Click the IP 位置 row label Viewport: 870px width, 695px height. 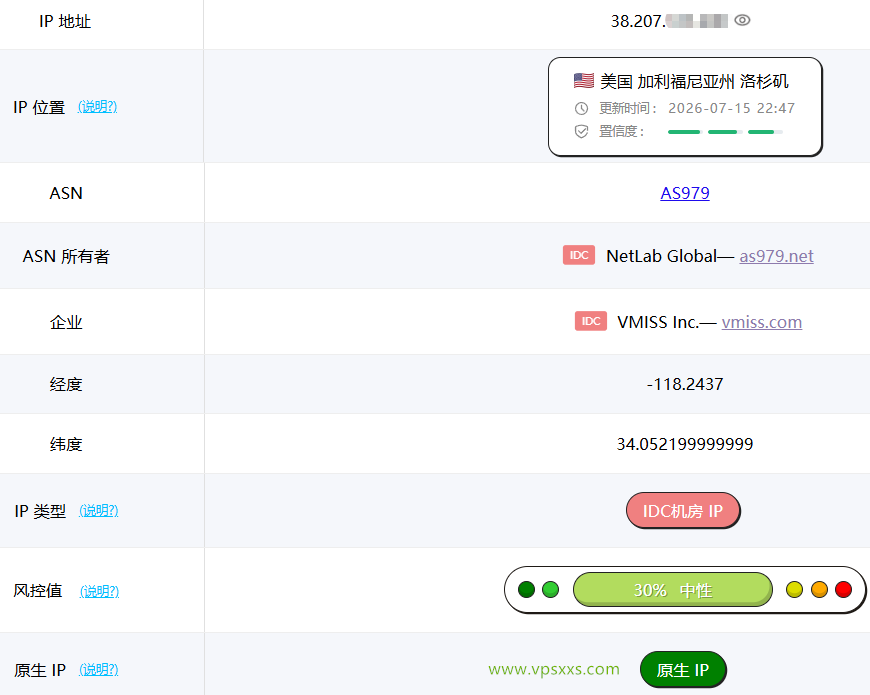click(39, 107)
